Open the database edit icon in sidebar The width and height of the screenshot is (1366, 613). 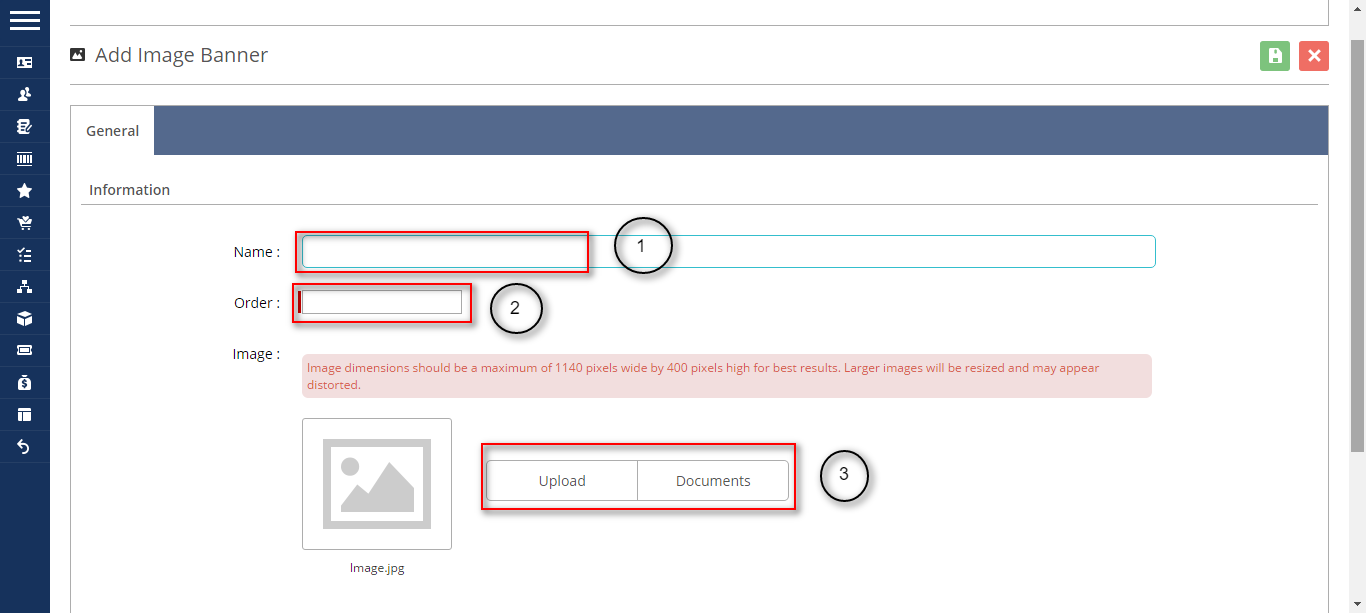coord(24,126)
